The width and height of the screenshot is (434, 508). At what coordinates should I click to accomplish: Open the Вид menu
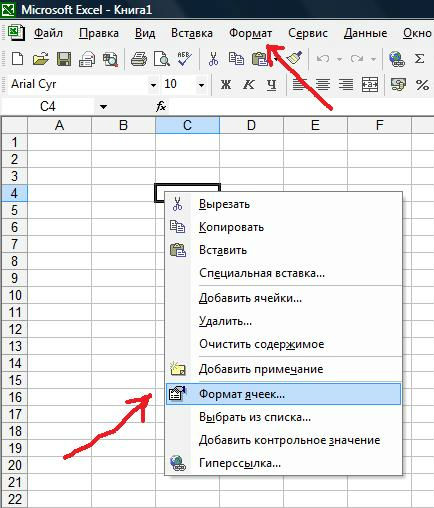pyautogui.click(x=145, y=33)
